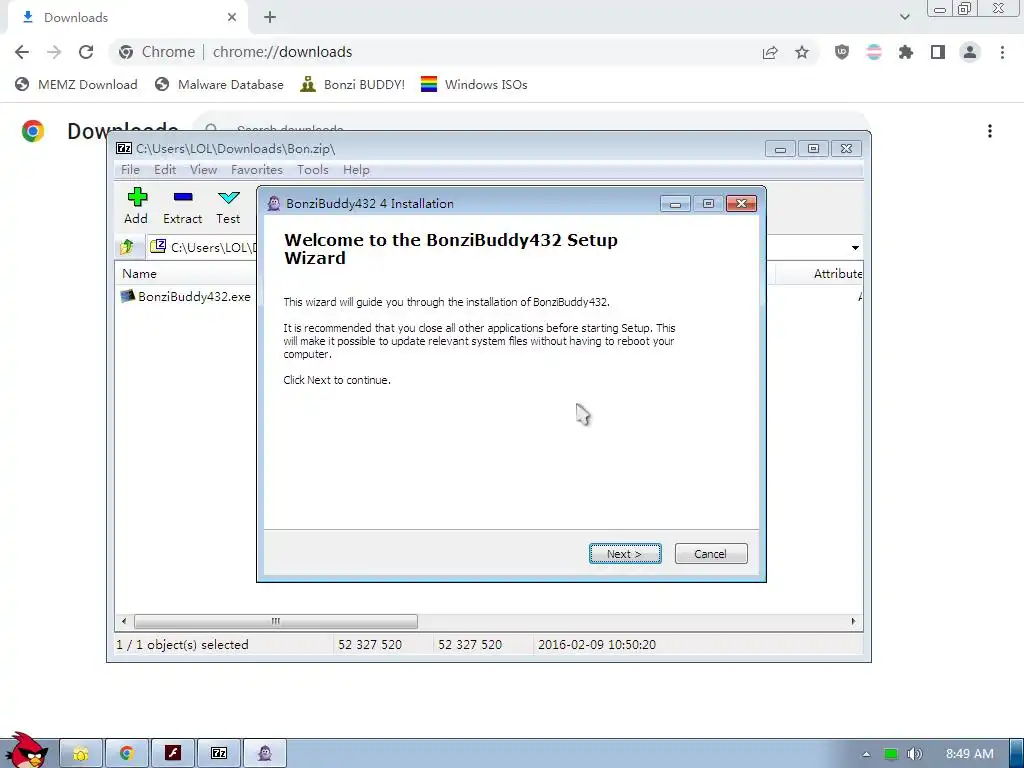Image resolution: width=1024 pixels, height=768 pixels.
Task: Minimize the BonziBuddy432 installation window
Action: [x=675, y=204]
